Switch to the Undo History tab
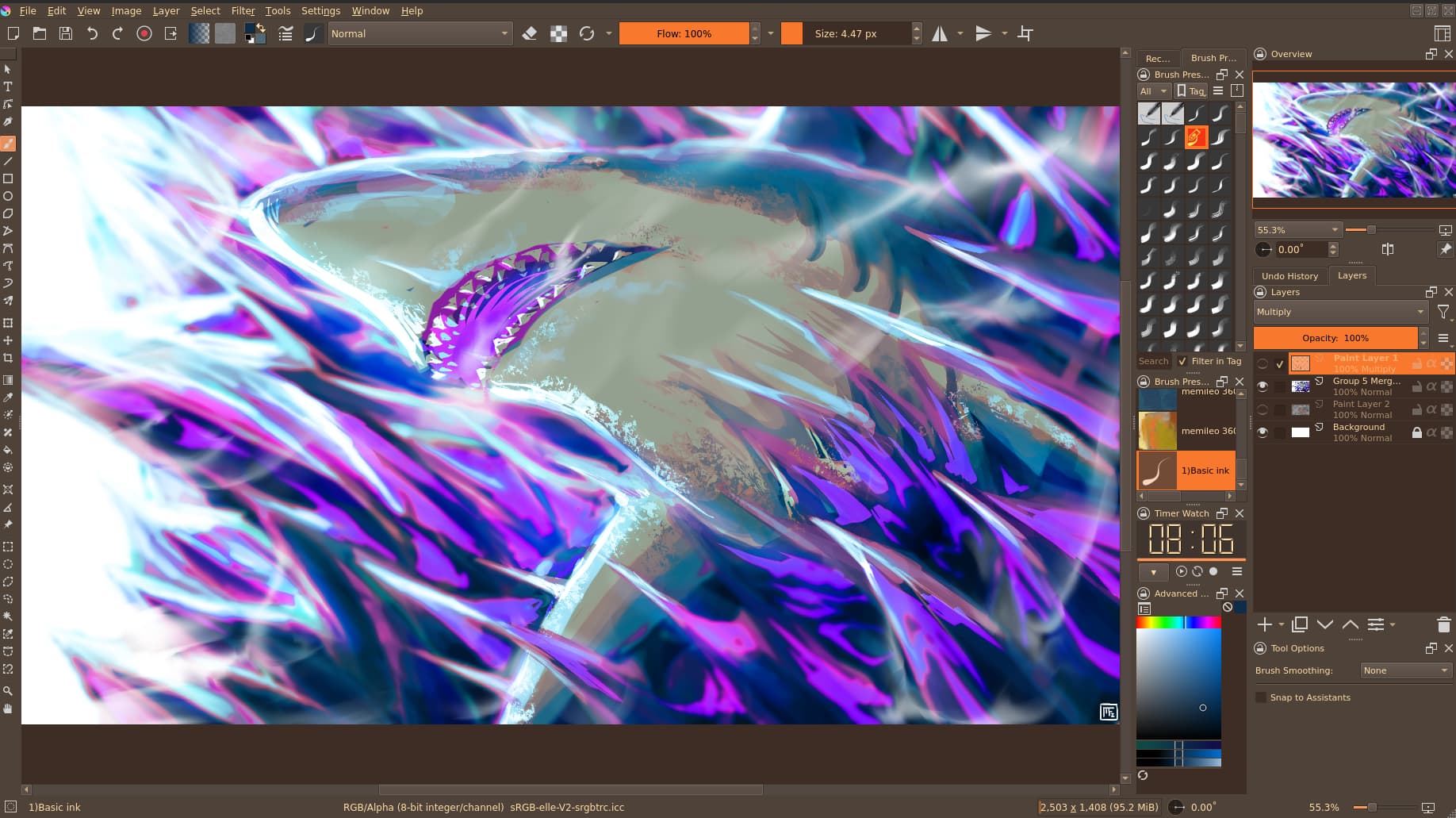 [x=1289, y=276]
